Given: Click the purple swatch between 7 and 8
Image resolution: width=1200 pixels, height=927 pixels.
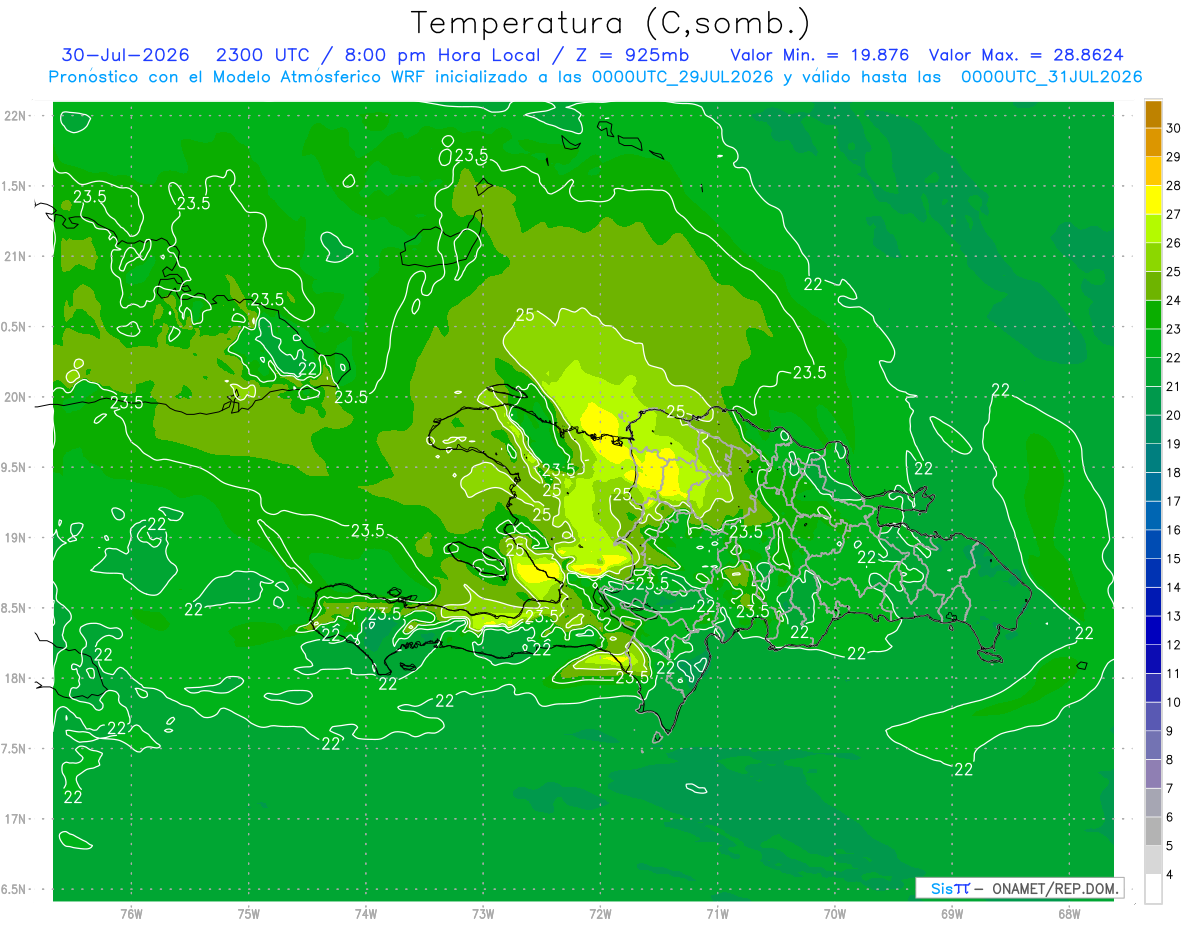Looking at the screenshot, I should tap(1153, 774).
